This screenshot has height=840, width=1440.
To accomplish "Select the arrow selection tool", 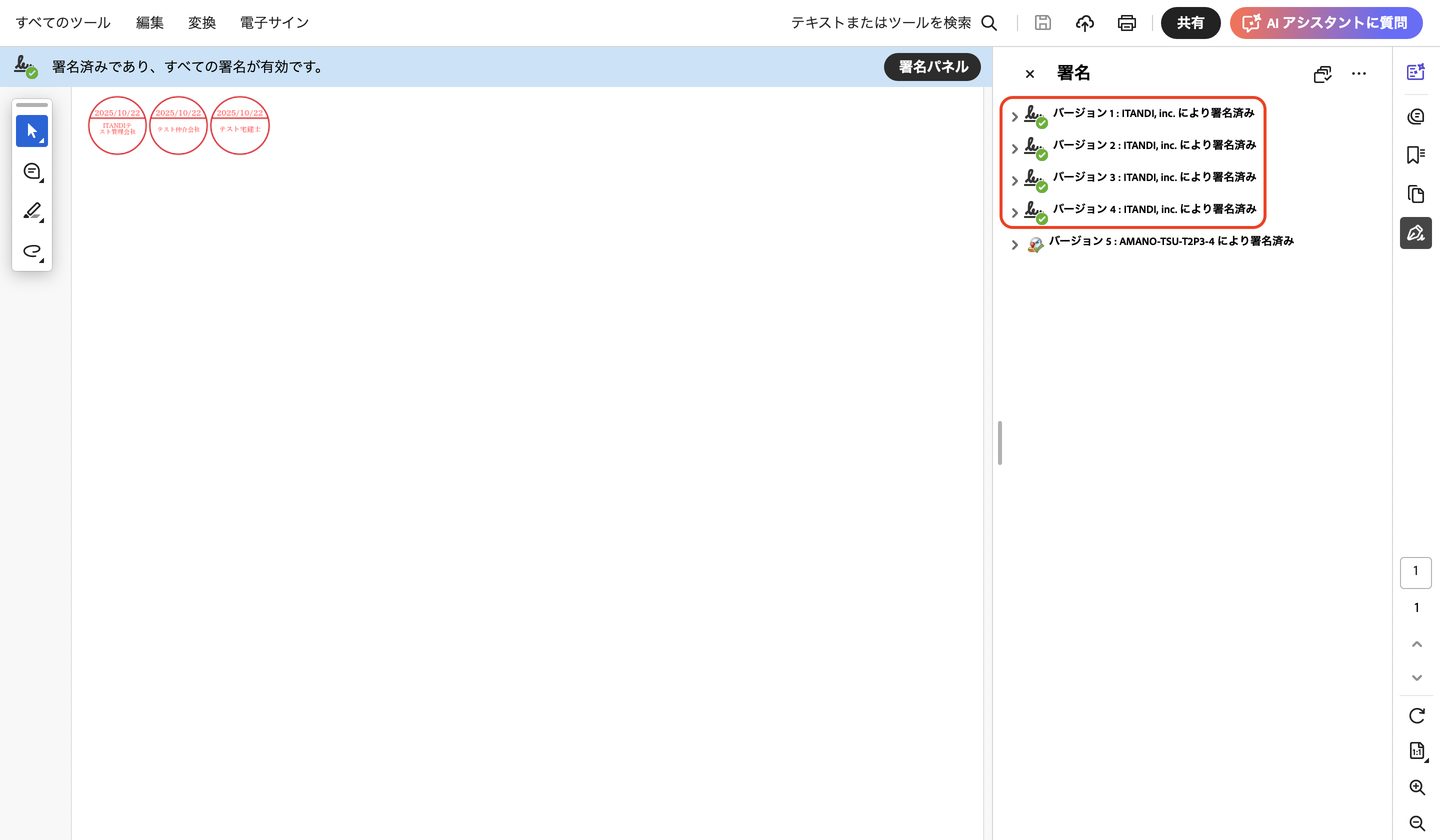I will 32,131.
